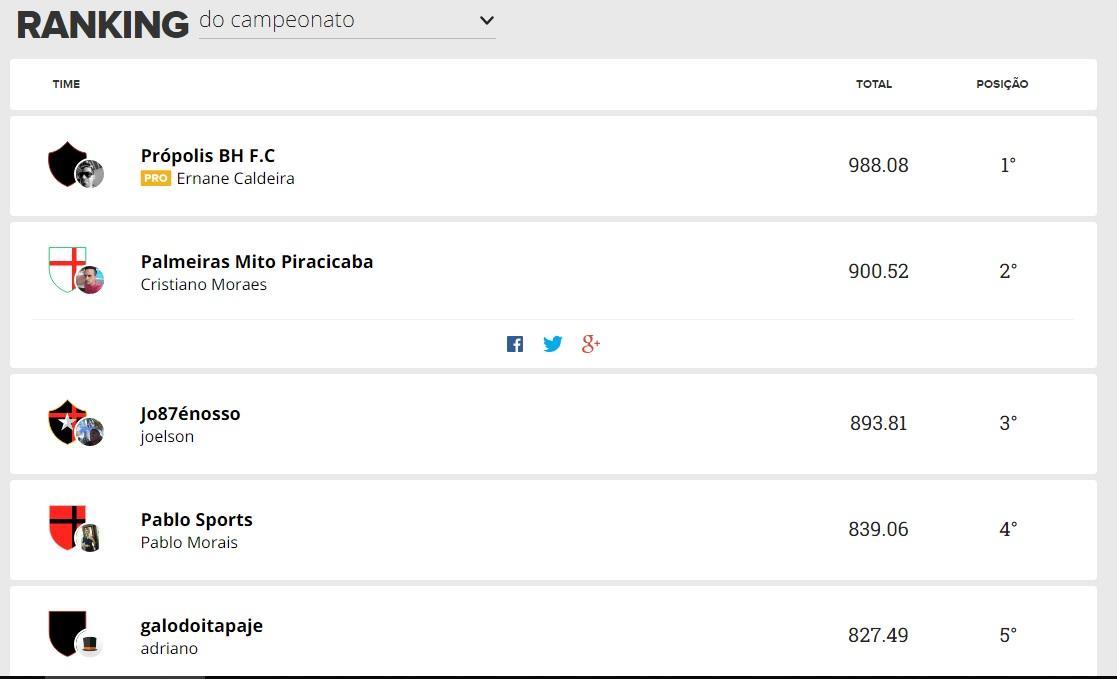Click Palmeiras Mito Piracicaba red cross shield
This screenshot has width=1117, height=679.
67,269
